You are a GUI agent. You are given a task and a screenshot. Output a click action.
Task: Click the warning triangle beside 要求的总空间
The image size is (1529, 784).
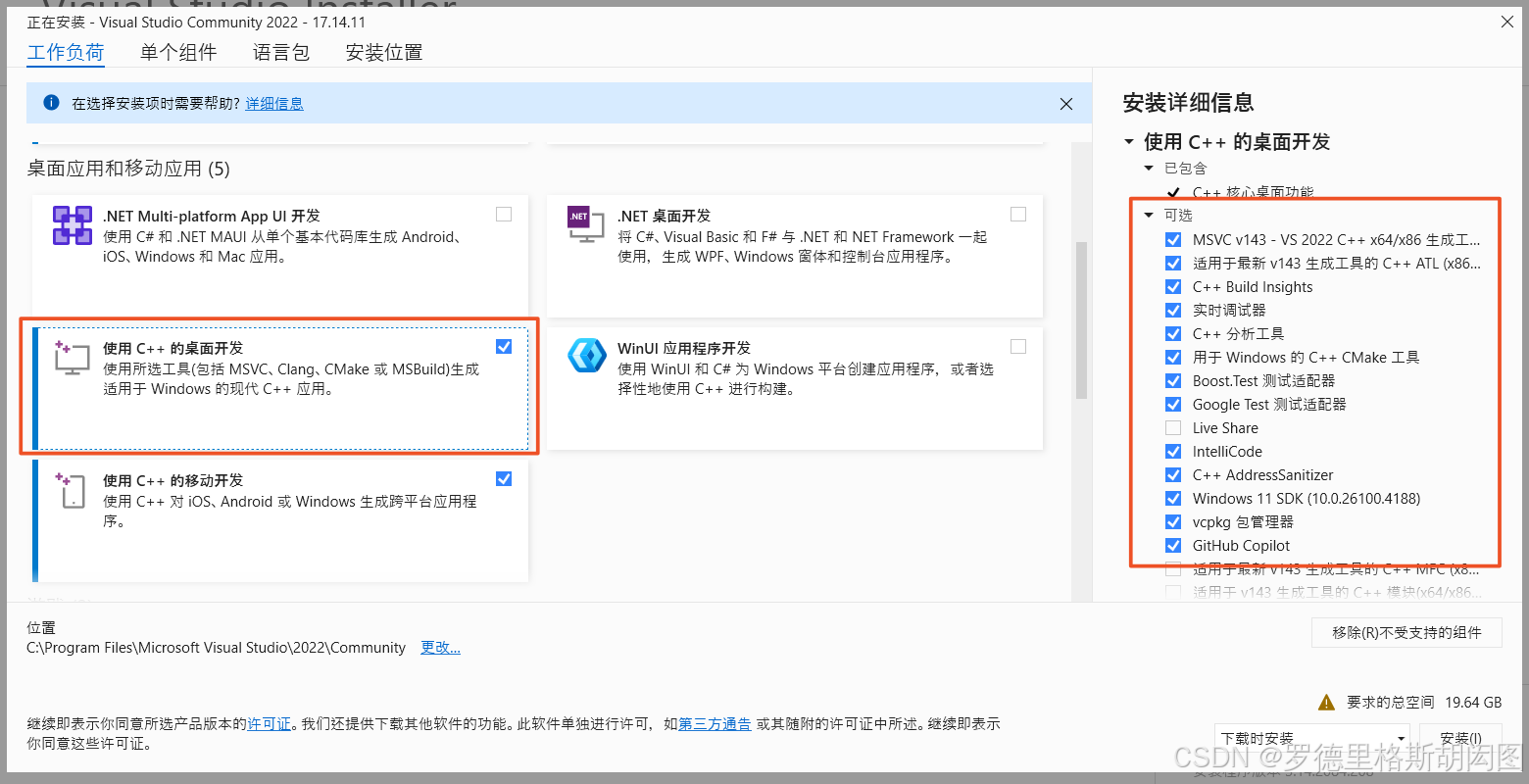(1326, 702)
